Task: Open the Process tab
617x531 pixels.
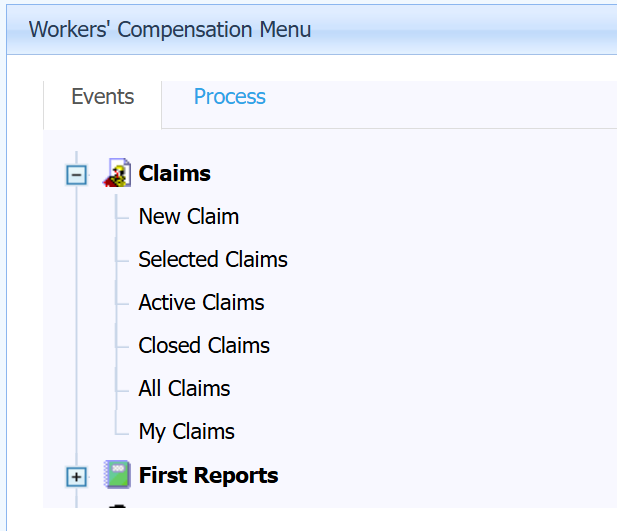Action: coord(229,97)
